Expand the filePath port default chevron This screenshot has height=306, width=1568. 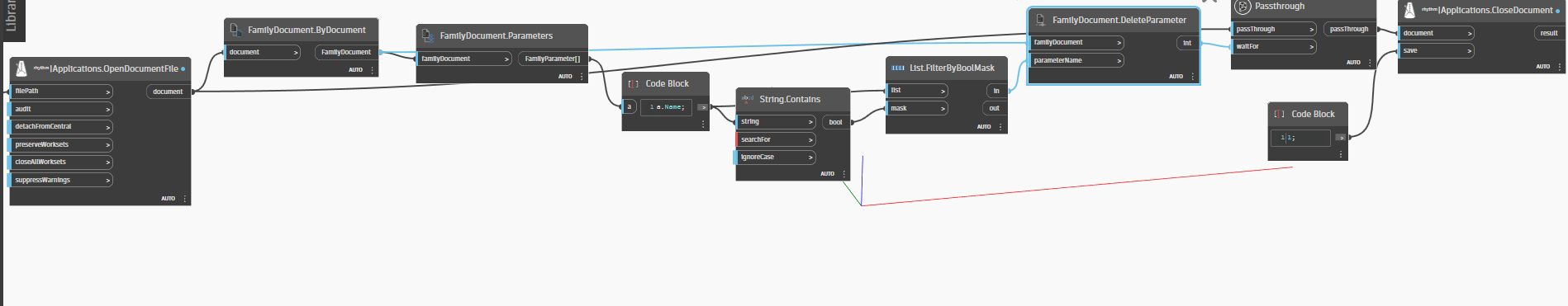(108, 92)
